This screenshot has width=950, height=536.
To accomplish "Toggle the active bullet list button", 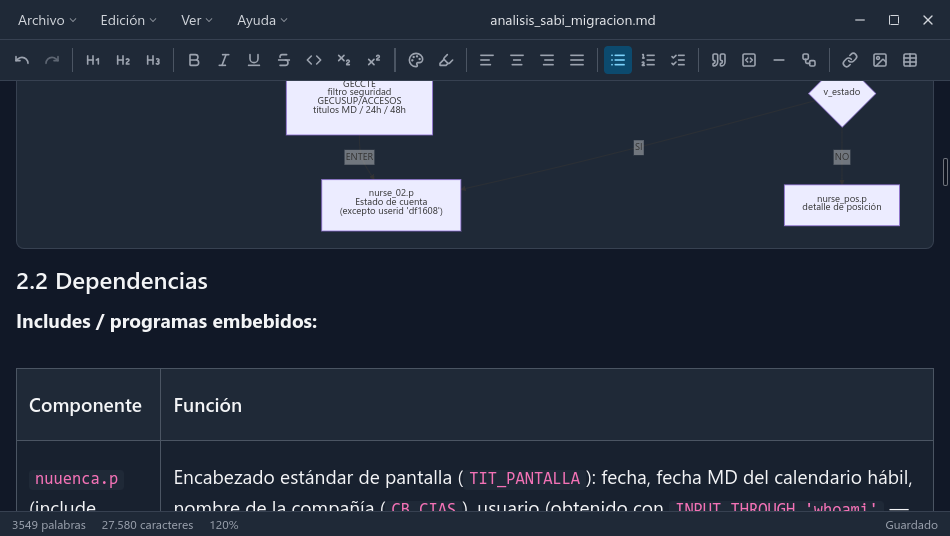I will 618,60.
